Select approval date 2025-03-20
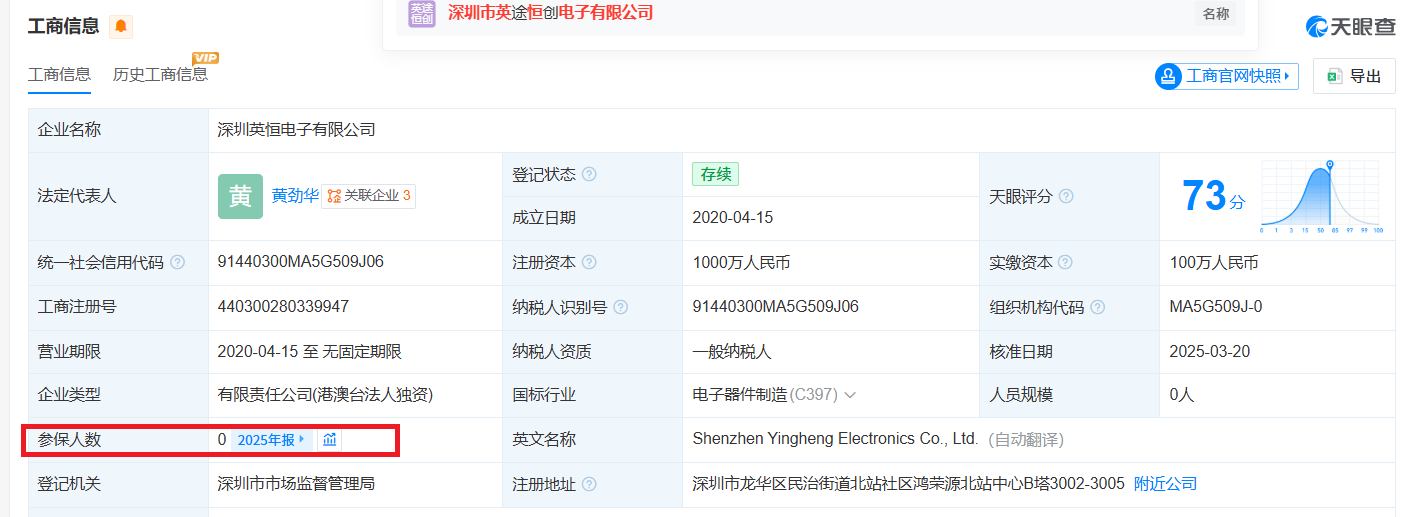This screenshot has height=517, width=1401. (x=1210, y=351)
